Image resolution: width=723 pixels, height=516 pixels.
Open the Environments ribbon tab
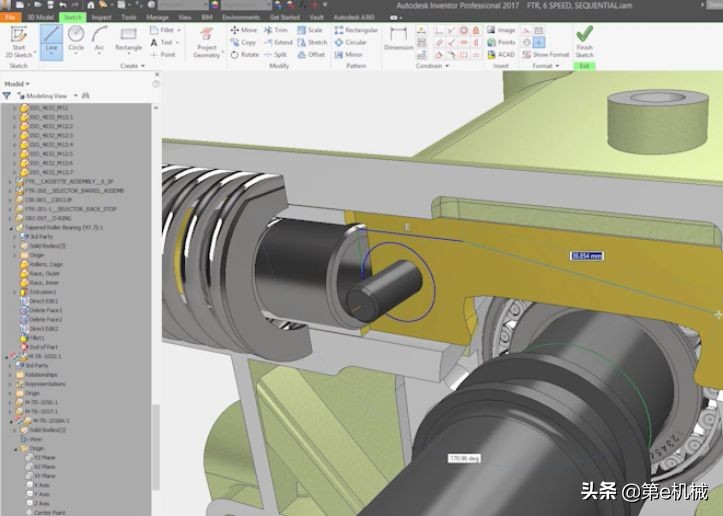tap(241, 17)
